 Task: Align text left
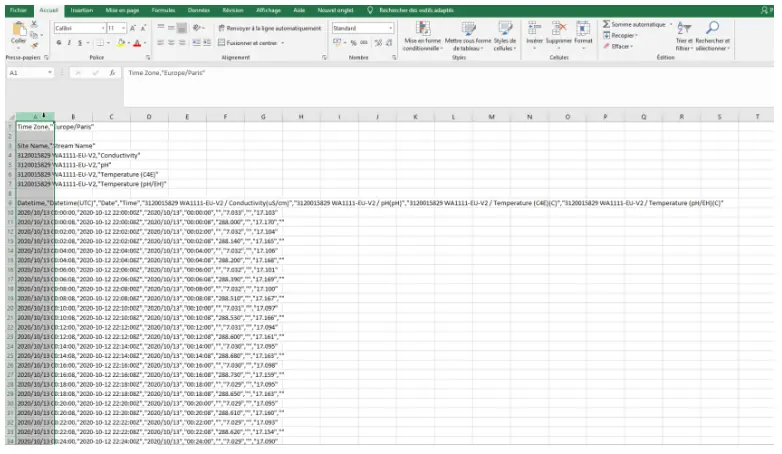(x=161, y=43)
